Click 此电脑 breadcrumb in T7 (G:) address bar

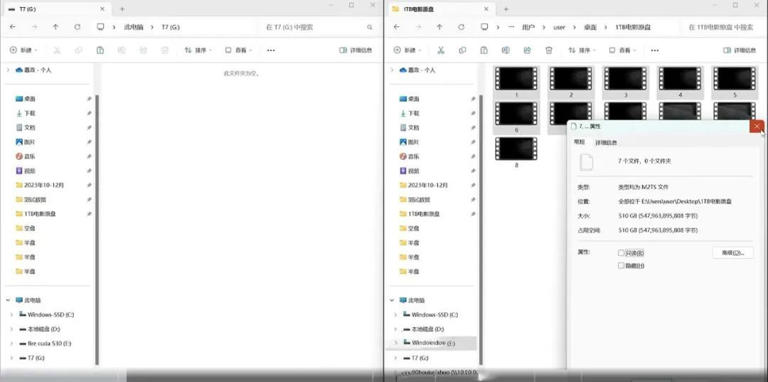coord(134,27)
